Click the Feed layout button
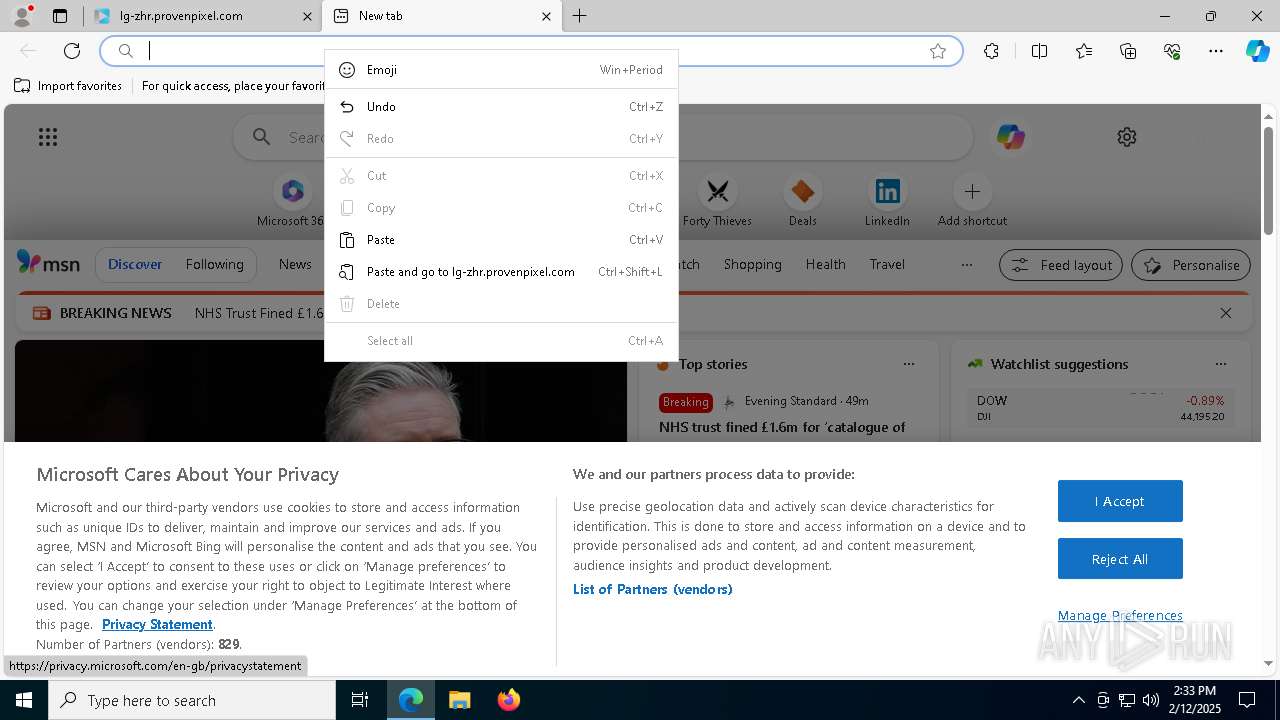Image resolution: width=1280 pixels, height=720 pixels. [1061, 265]
